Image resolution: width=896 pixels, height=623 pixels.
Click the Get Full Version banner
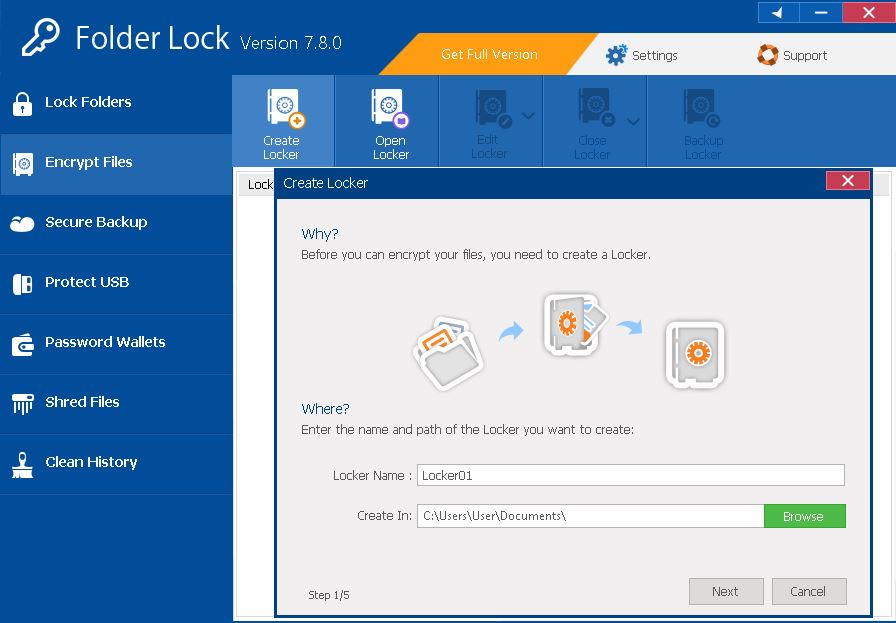(x=489, y=54)
